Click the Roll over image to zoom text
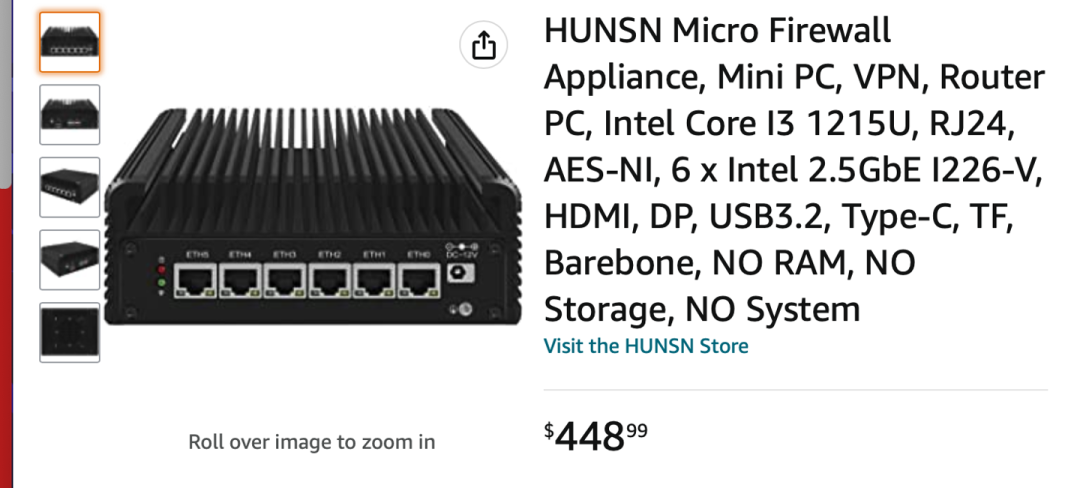Image resolution: width=1080 pixels, height=488 pixels. [x=312, y=441]
